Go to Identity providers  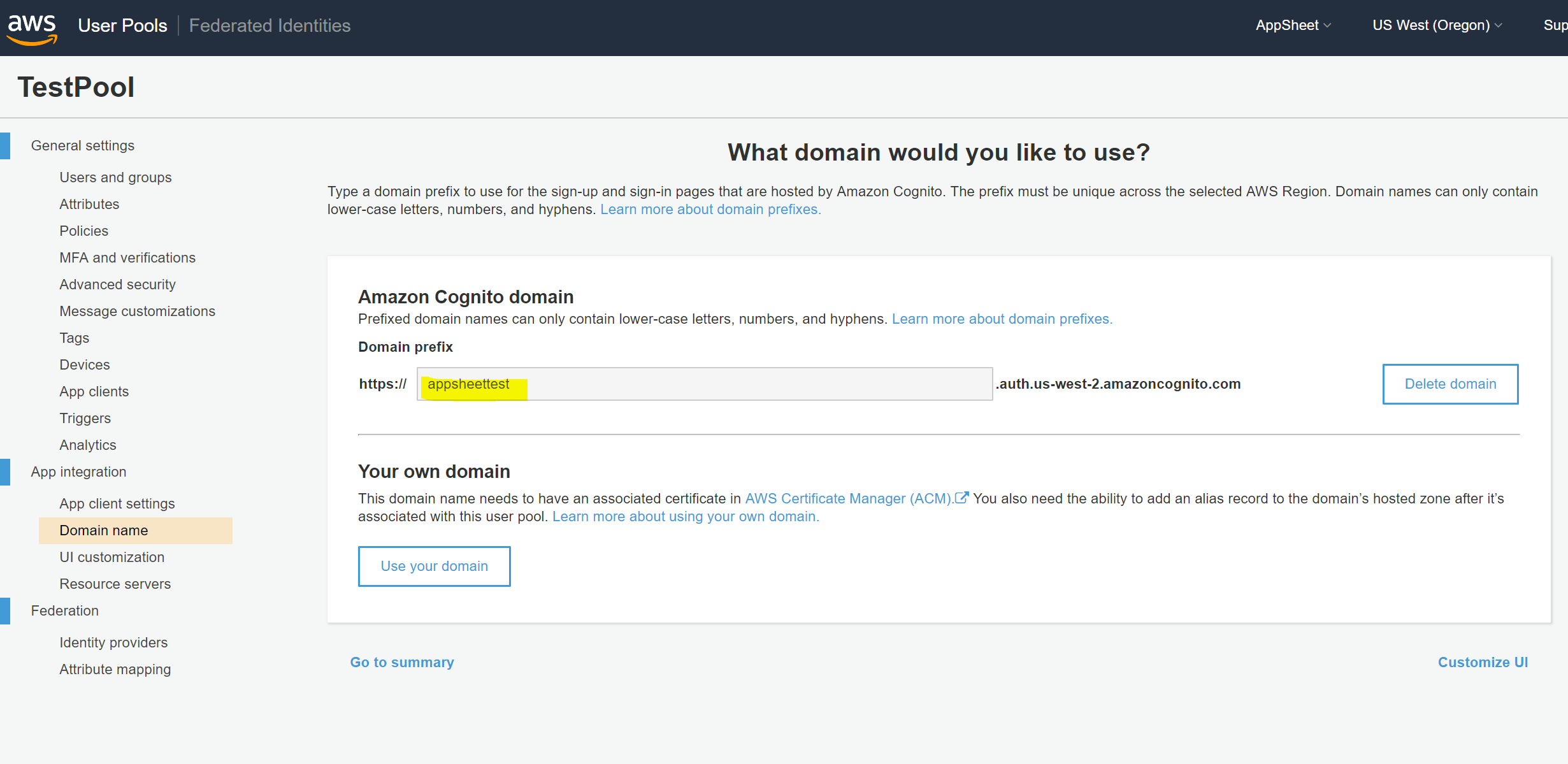click(x=113, y=642)
